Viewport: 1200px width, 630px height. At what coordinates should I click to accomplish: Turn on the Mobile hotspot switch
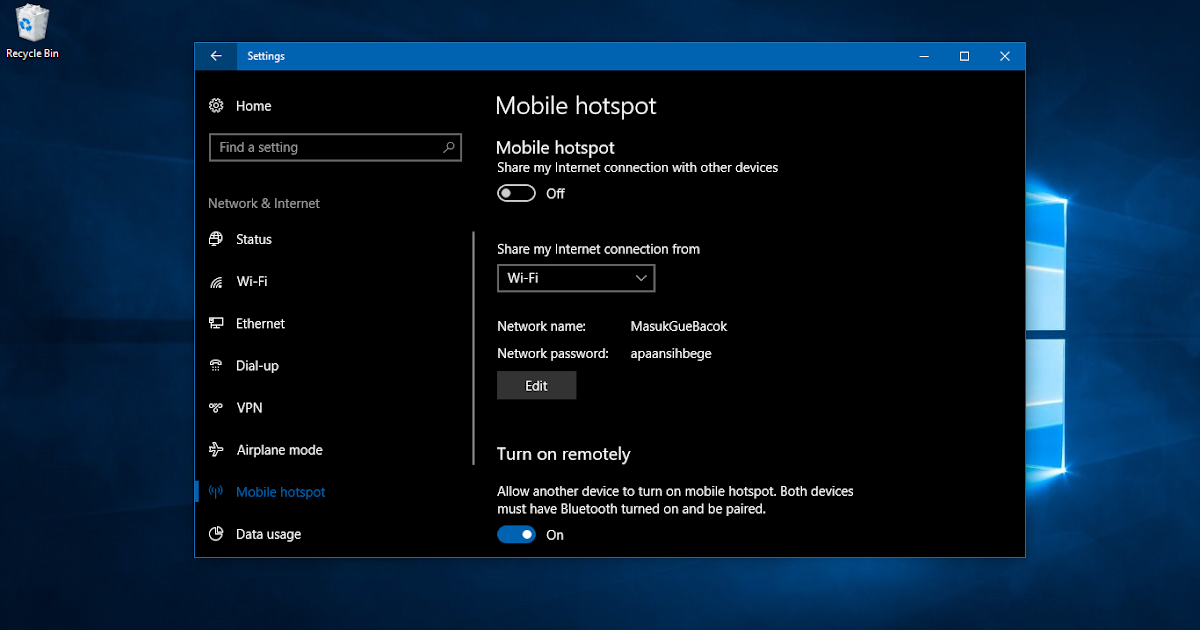tap(516, 194)
